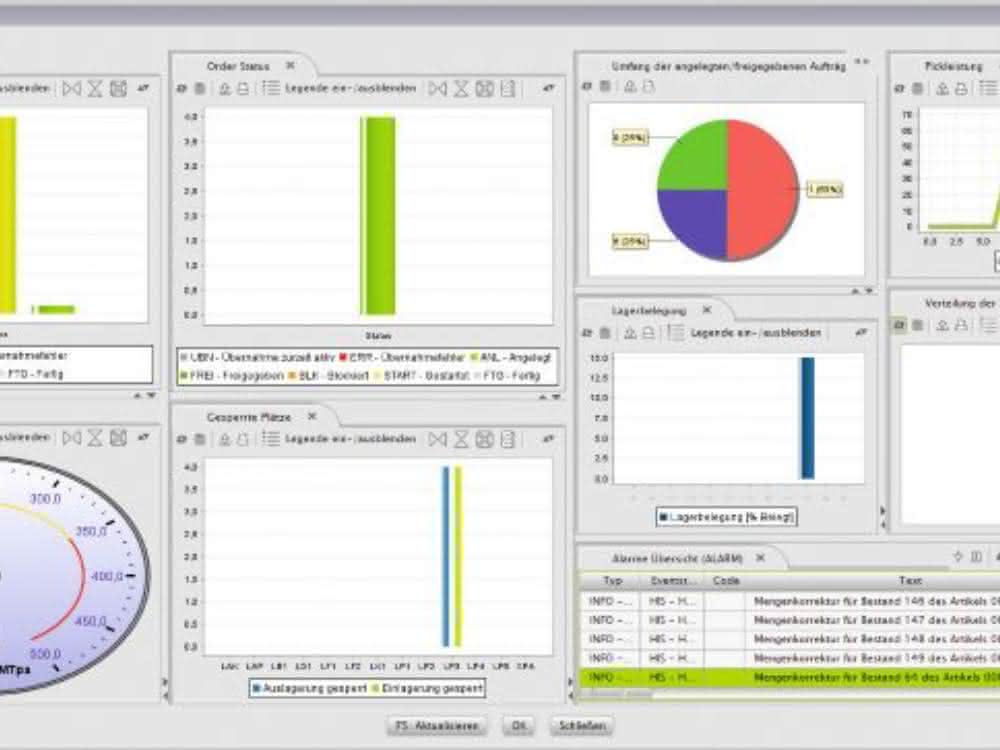Select the alarm row 'Mengenkorrektur für Bestand 146'
This screenshot has height=750, width=1000.
click(790, 601)
